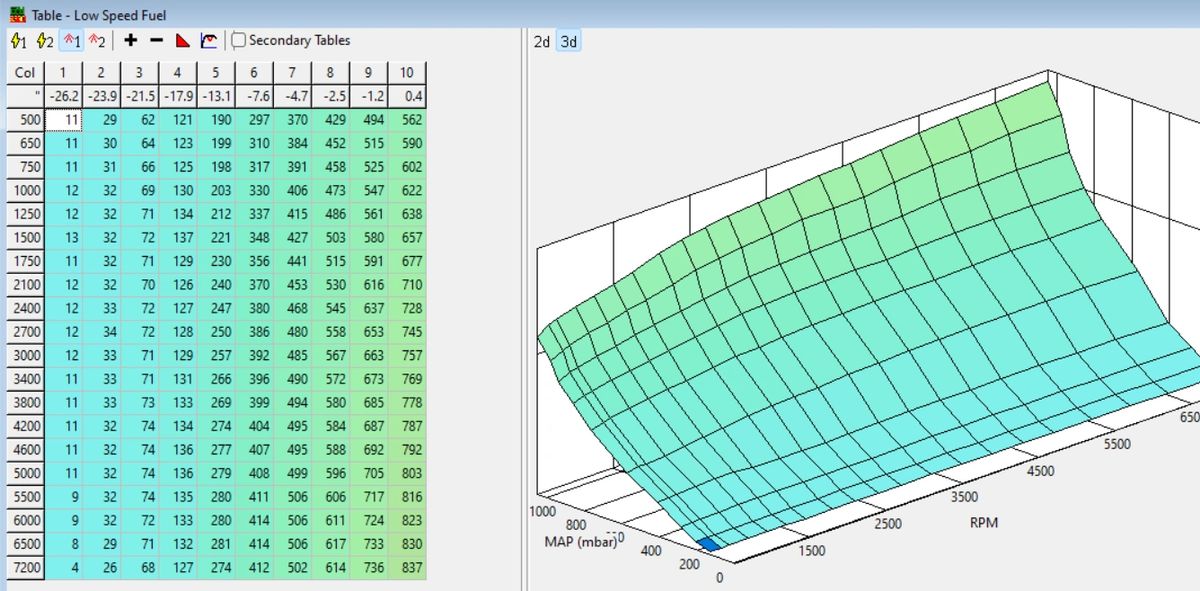1200x591 pixels.
Task: Select the red triangle interpolation tool
Action: point(185,41)
